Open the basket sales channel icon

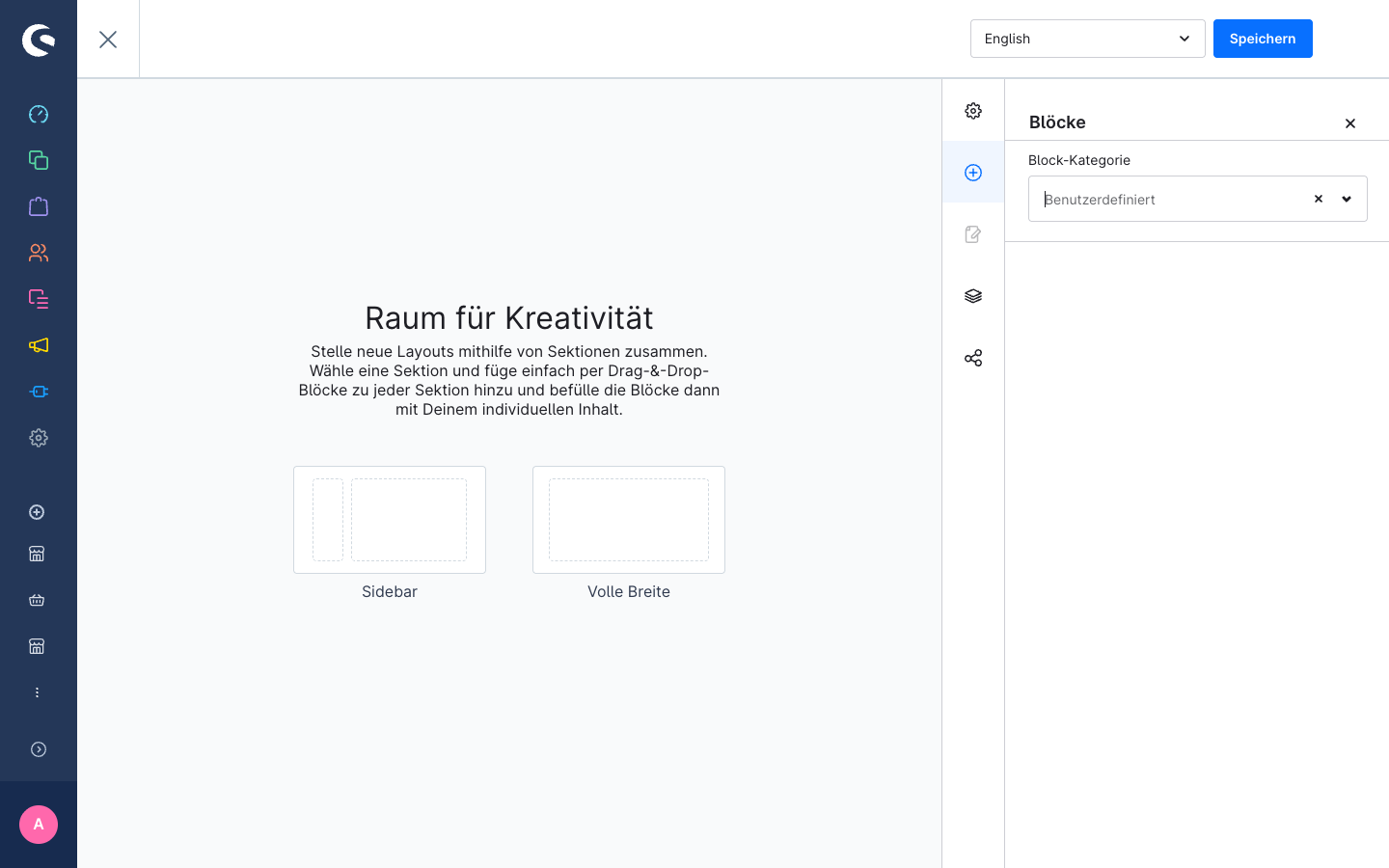(37, 600)
